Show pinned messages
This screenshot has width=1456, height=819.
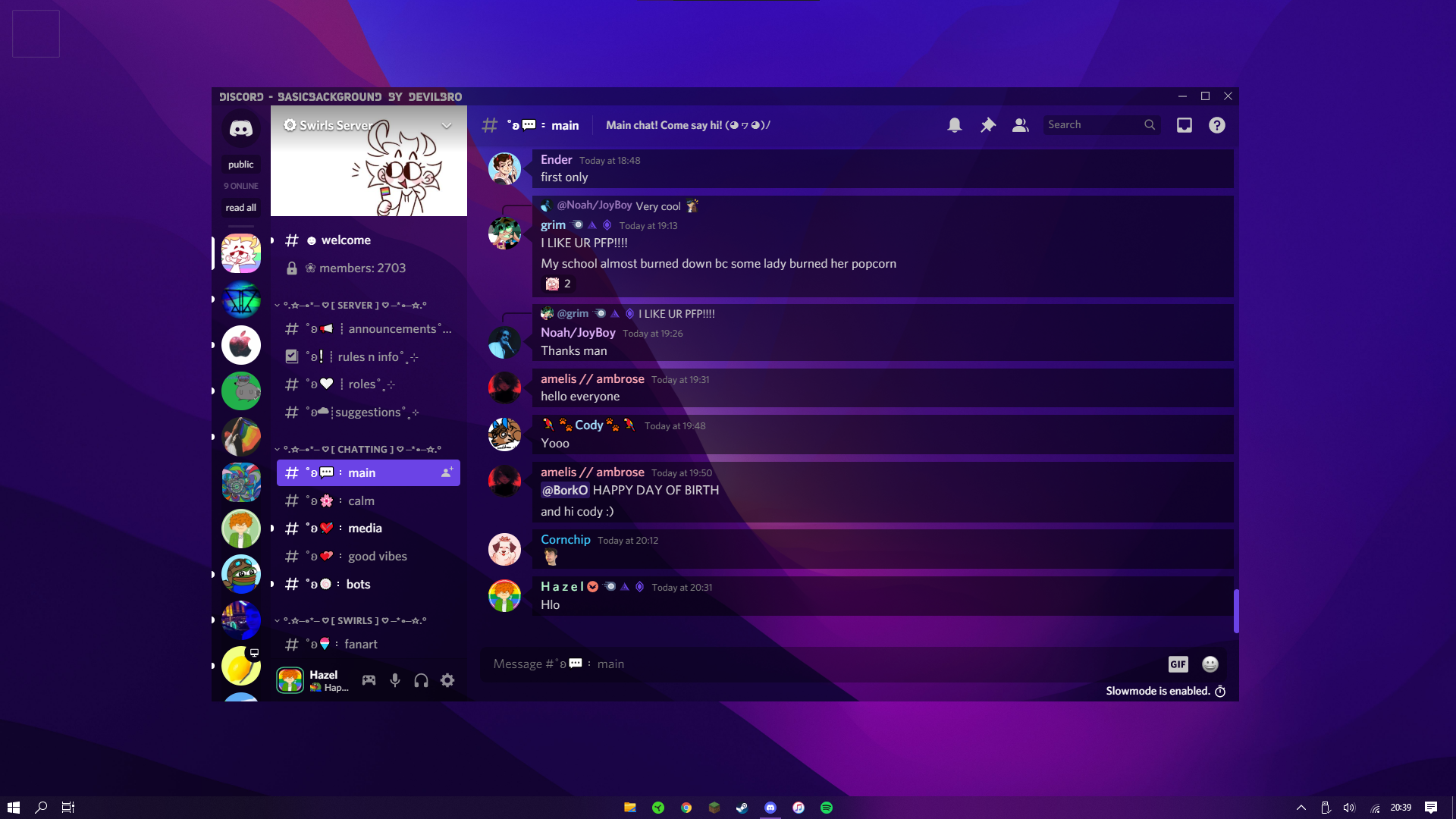(987, 125)
